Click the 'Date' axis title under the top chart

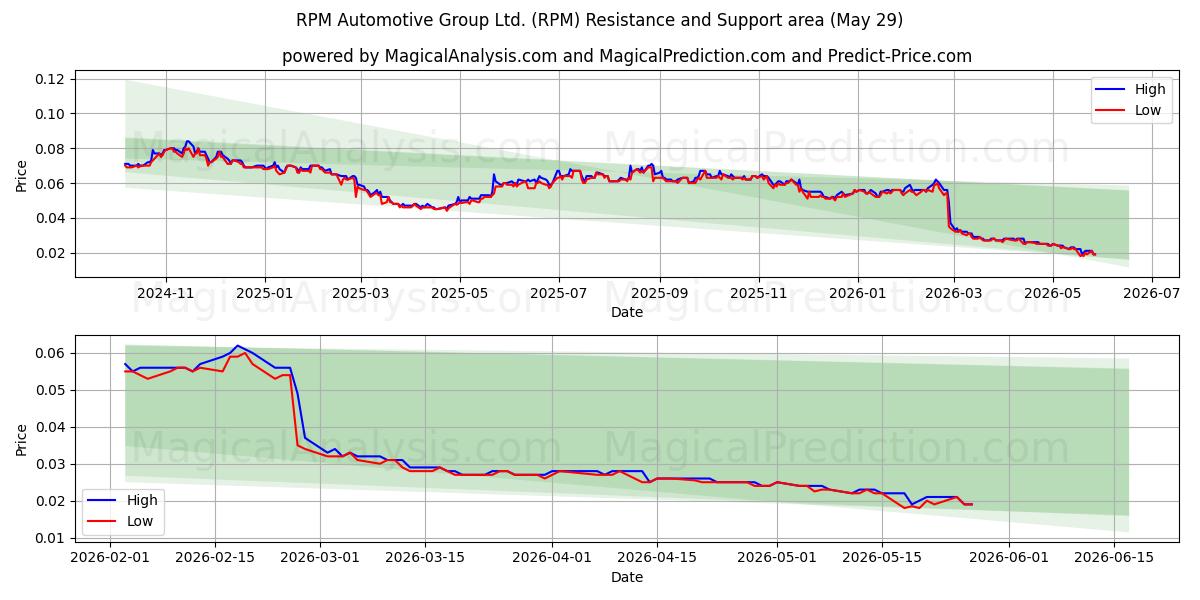click(627, 312)
